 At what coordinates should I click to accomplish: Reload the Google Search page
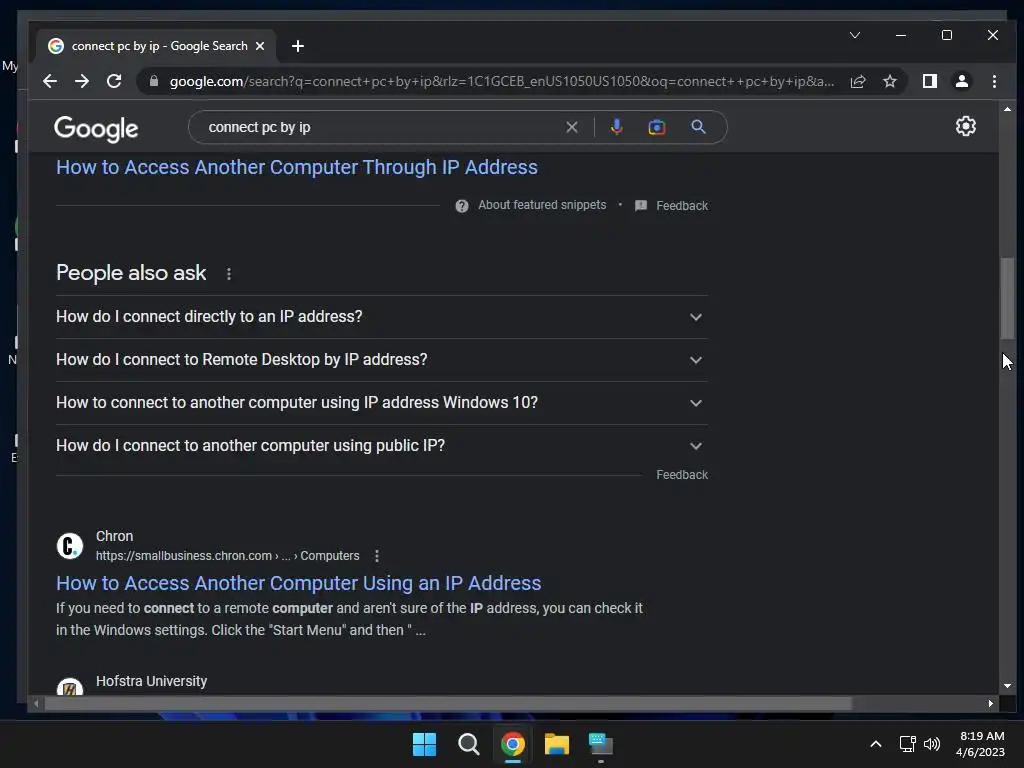pos(114,81)
